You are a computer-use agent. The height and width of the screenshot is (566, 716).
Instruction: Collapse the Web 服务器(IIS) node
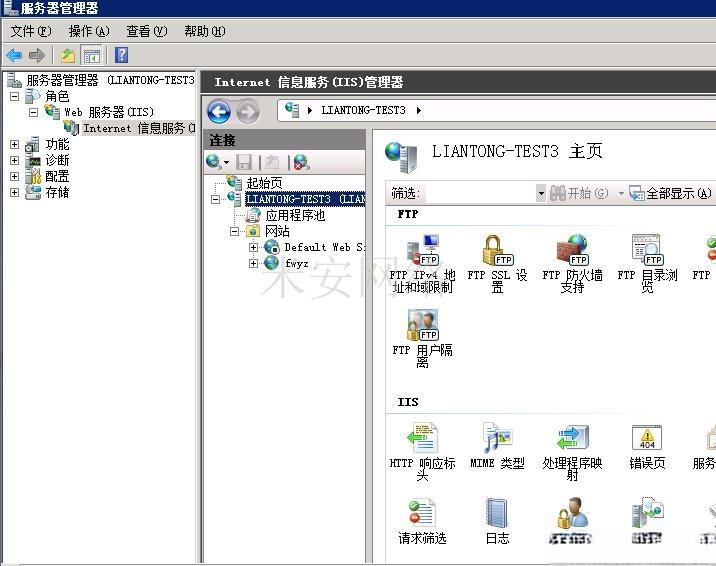[33, 112]
